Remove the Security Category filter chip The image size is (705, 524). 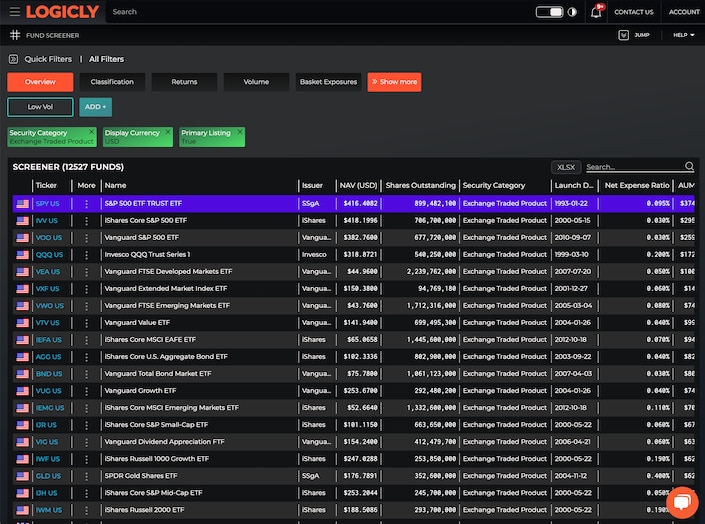pyautogui.click(x=91, y=132)
